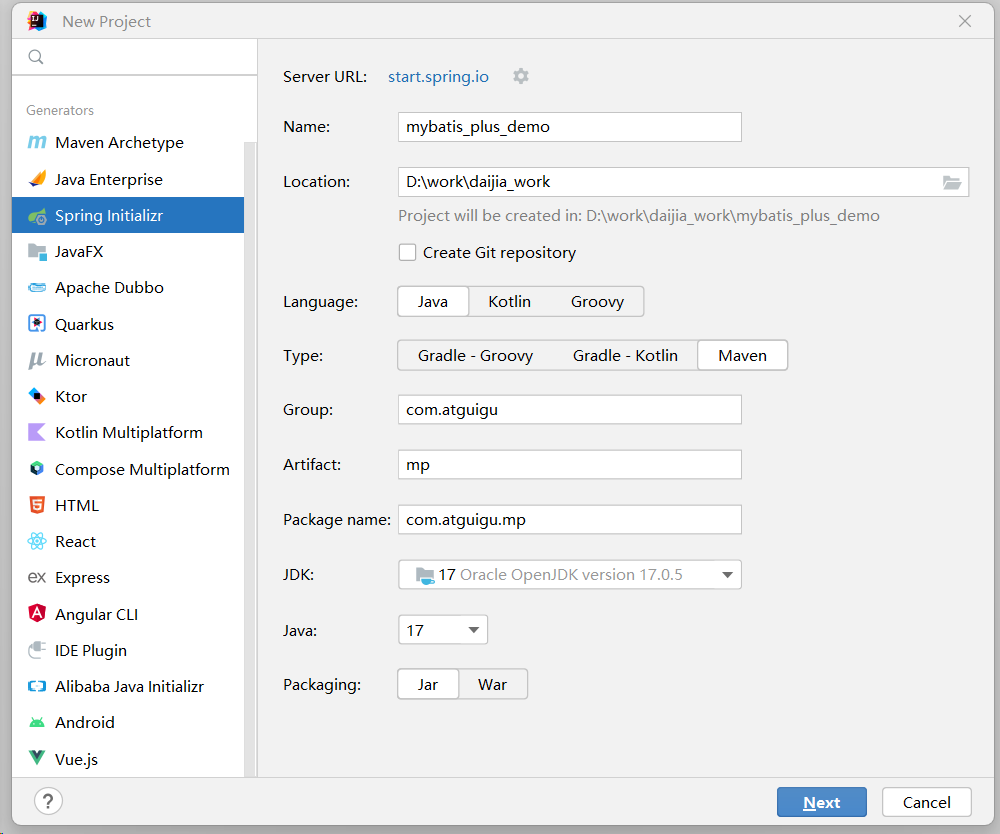The image size is (1000, 834).
Task: Close the New Project dialog
Action: point(965,21)
